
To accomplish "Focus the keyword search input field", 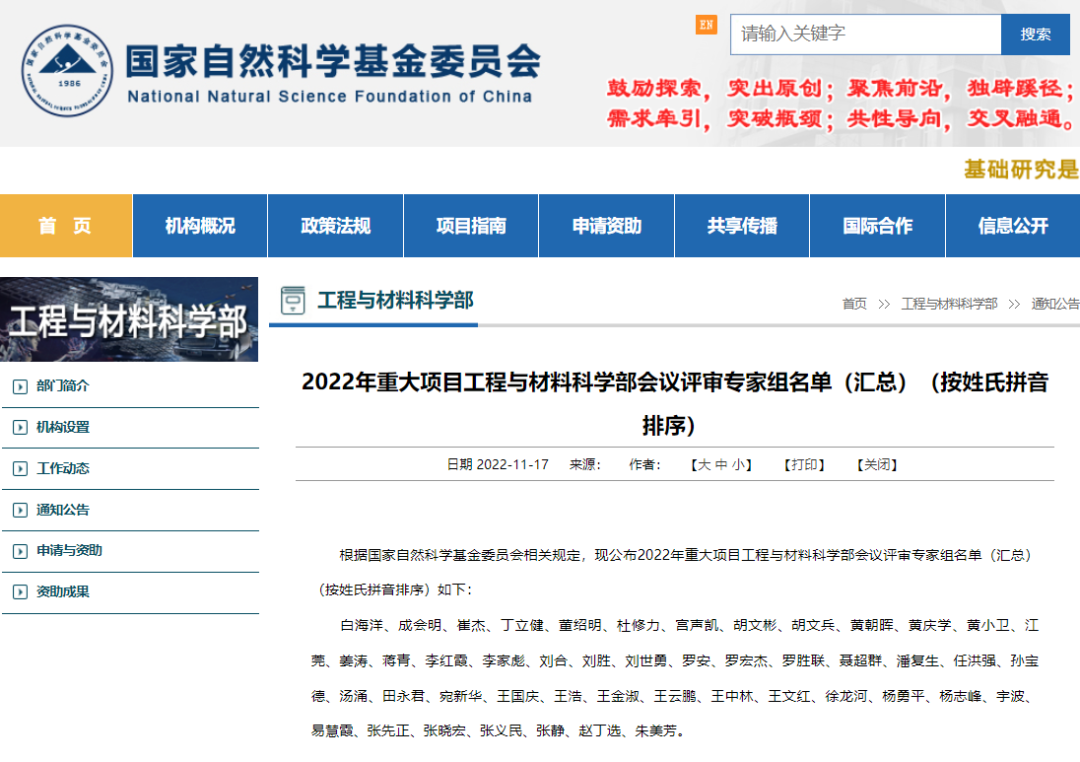I will coord(865,34).
